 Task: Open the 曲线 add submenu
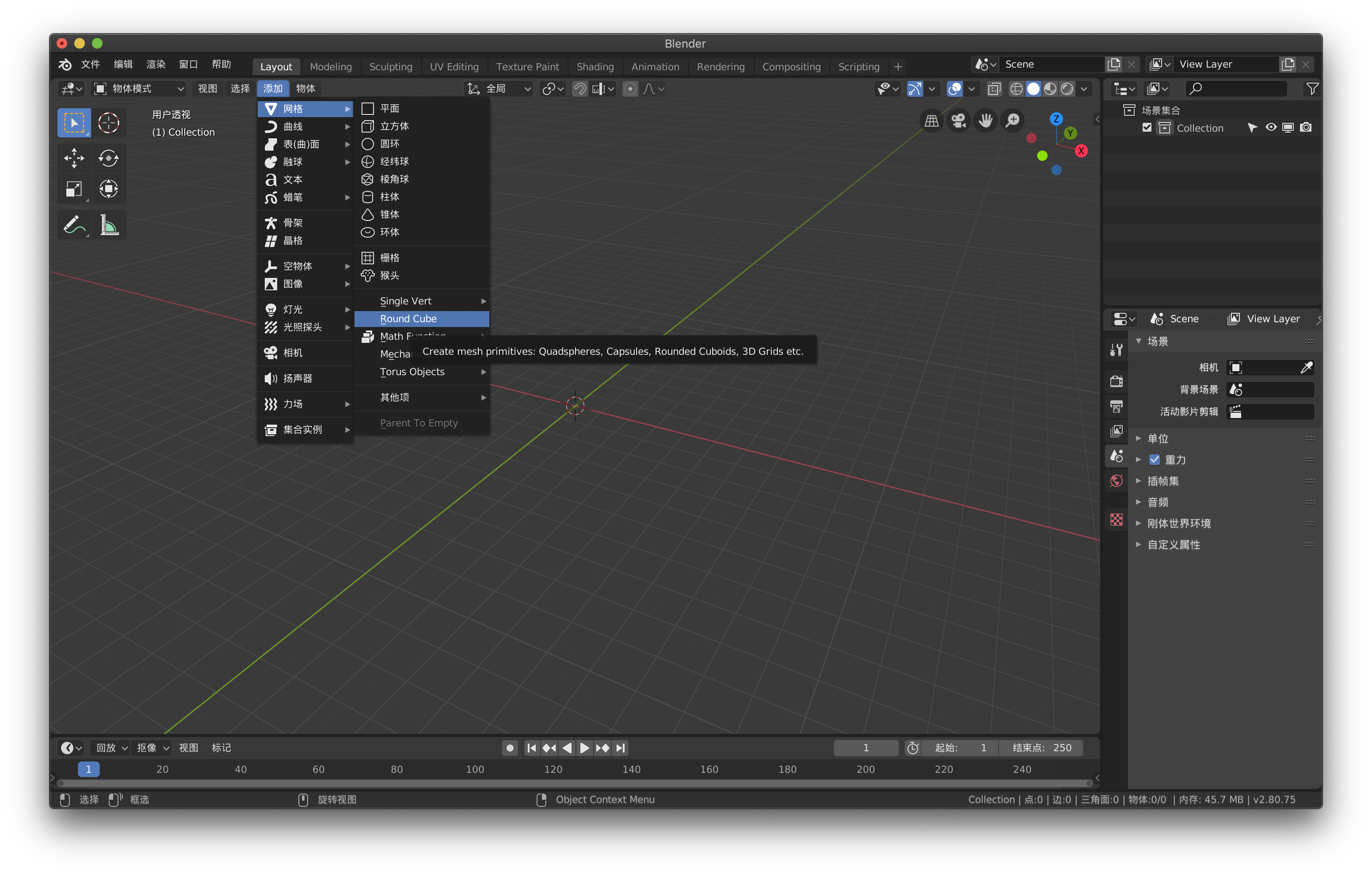point(306,126)
